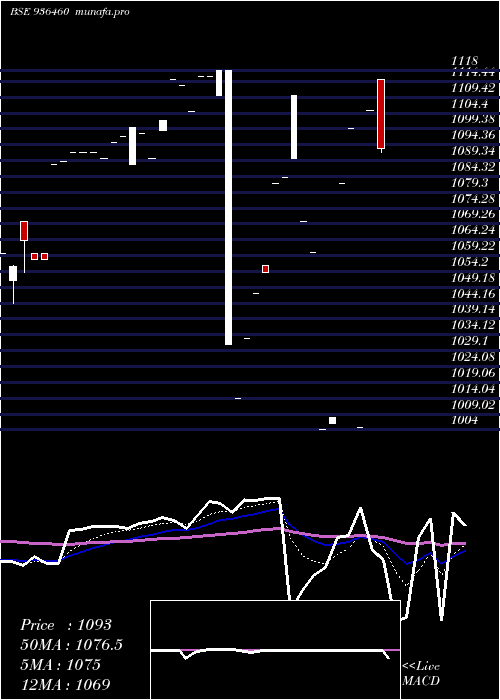Click the 1039.14 price level label
Viewport: 500px width, 700px height.
pyautogui.click(x=473, y=309)
